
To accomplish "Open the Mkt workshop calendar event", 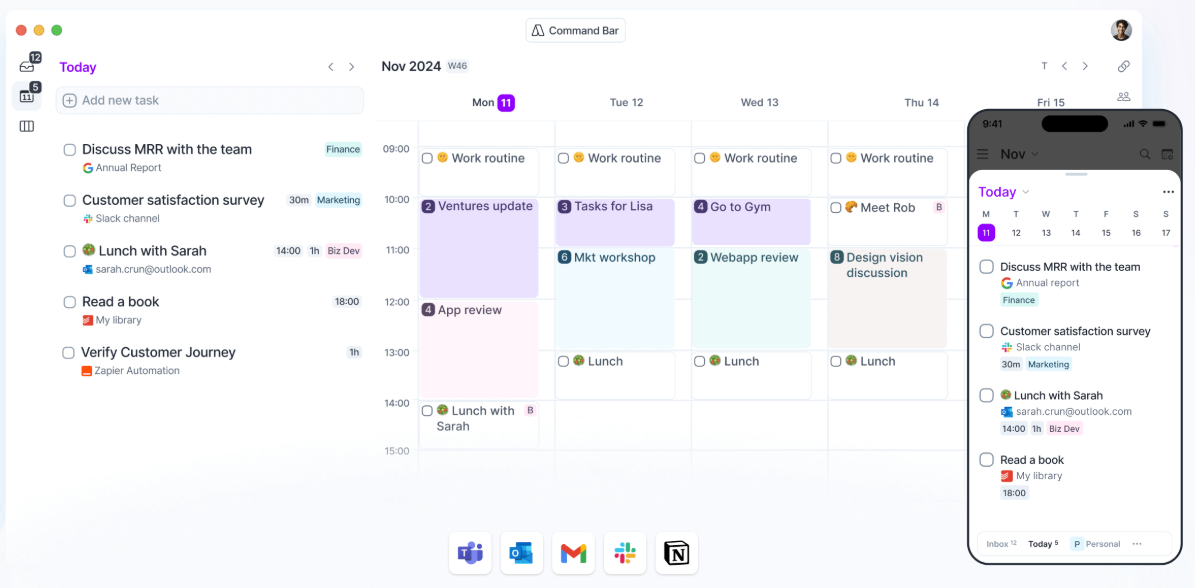I will click(x=615, y=298).
